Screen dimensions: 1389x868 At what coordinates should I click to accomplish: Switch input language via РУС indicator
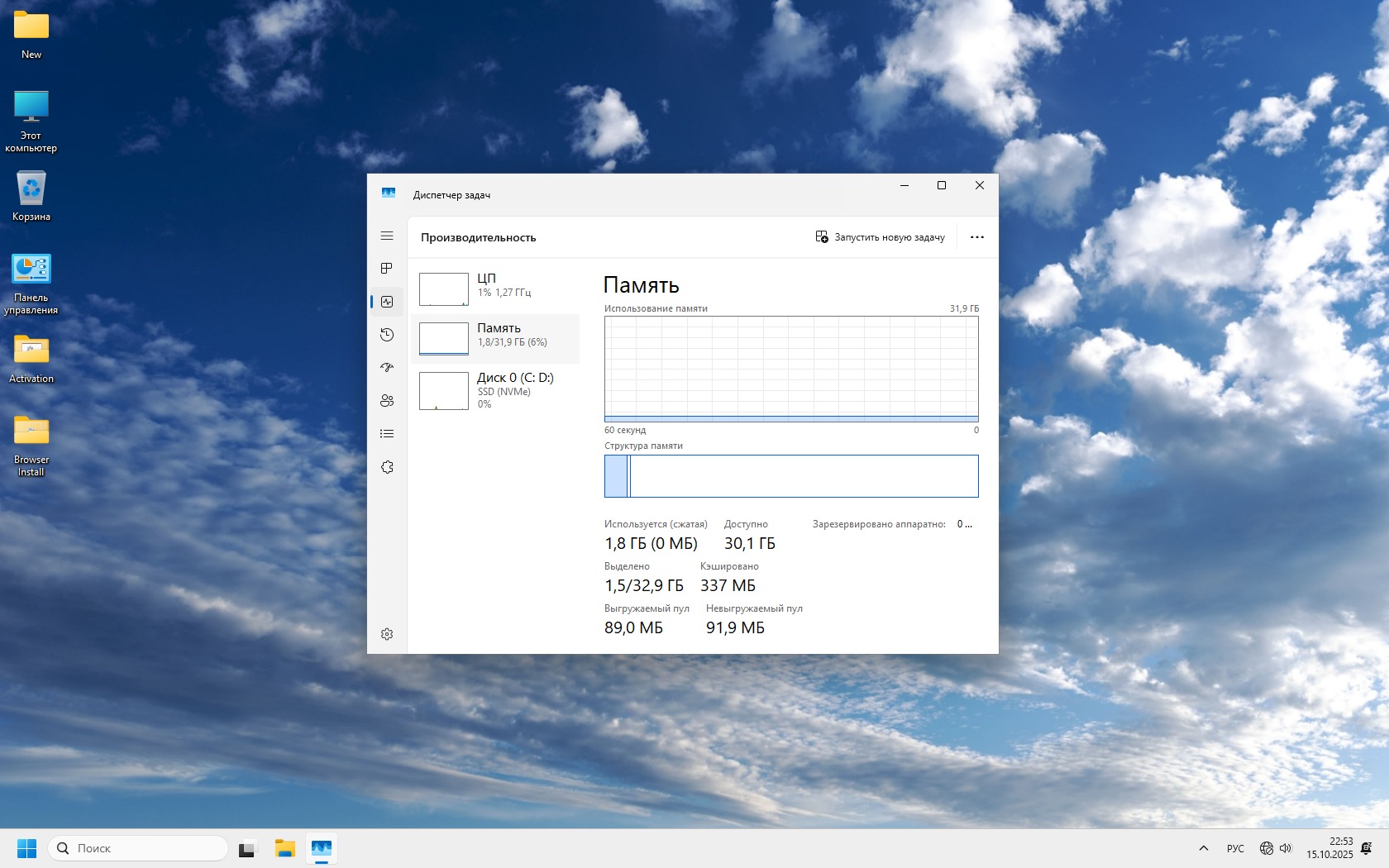(x=1235, y=848)
